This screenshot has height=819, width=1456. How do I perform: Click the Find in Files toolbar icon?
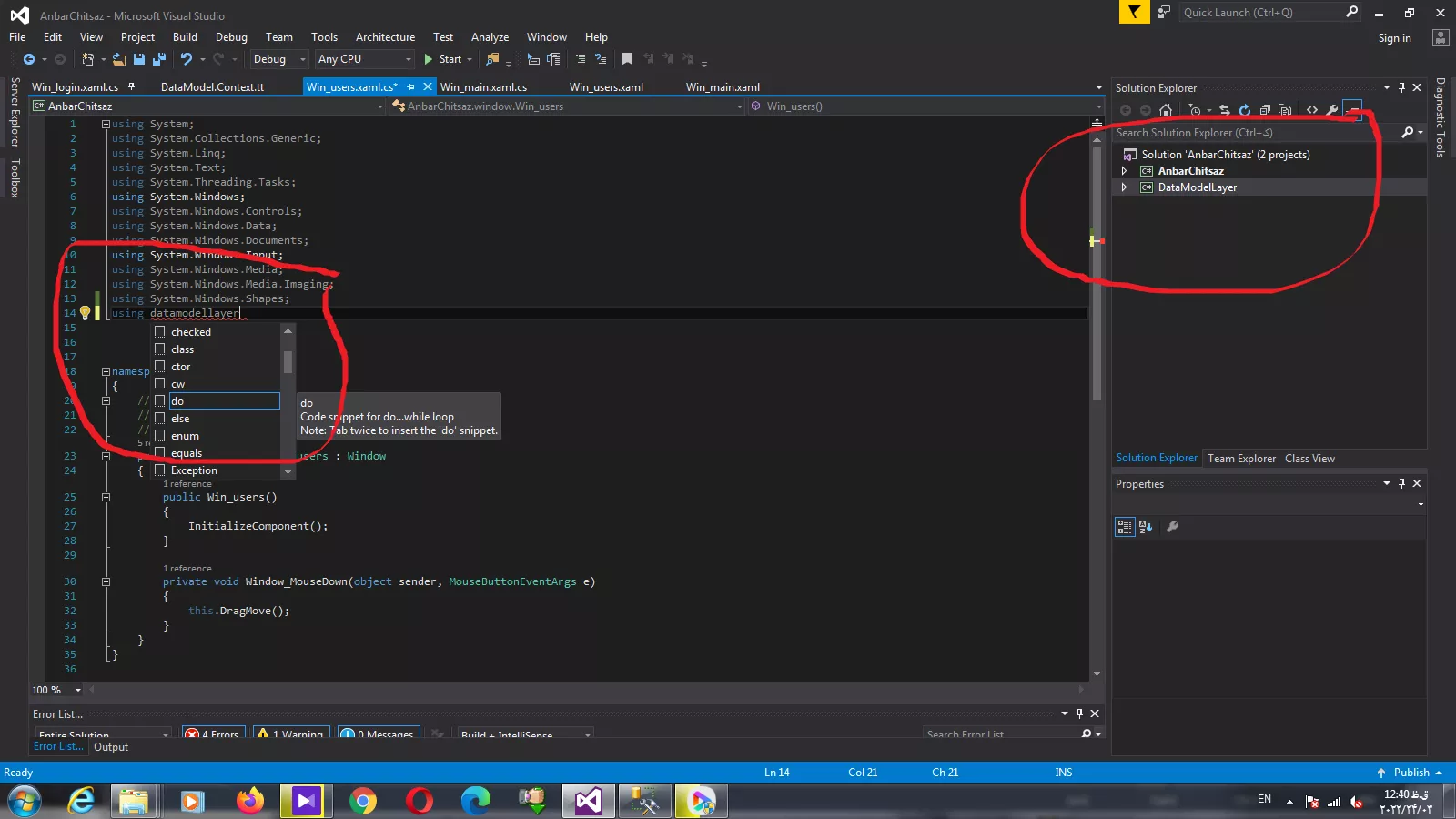click(x=492, y=59)
